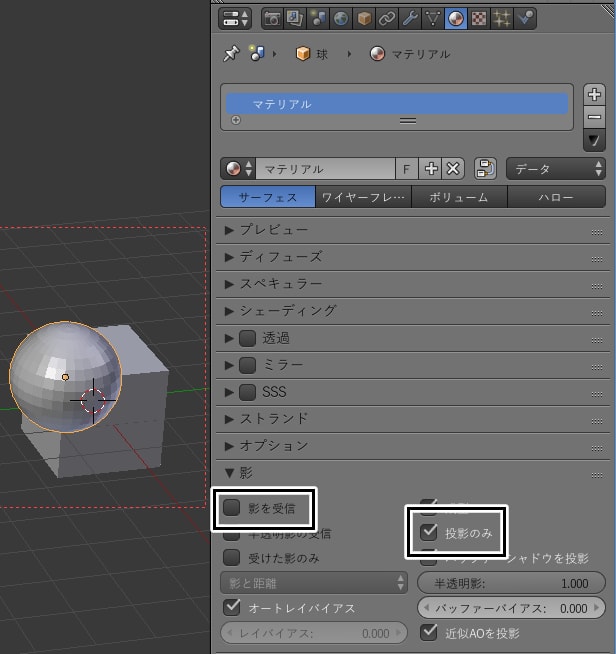Click the バッファーバイアス value field
The image size is (616, 654).
[x=511, y=608]
